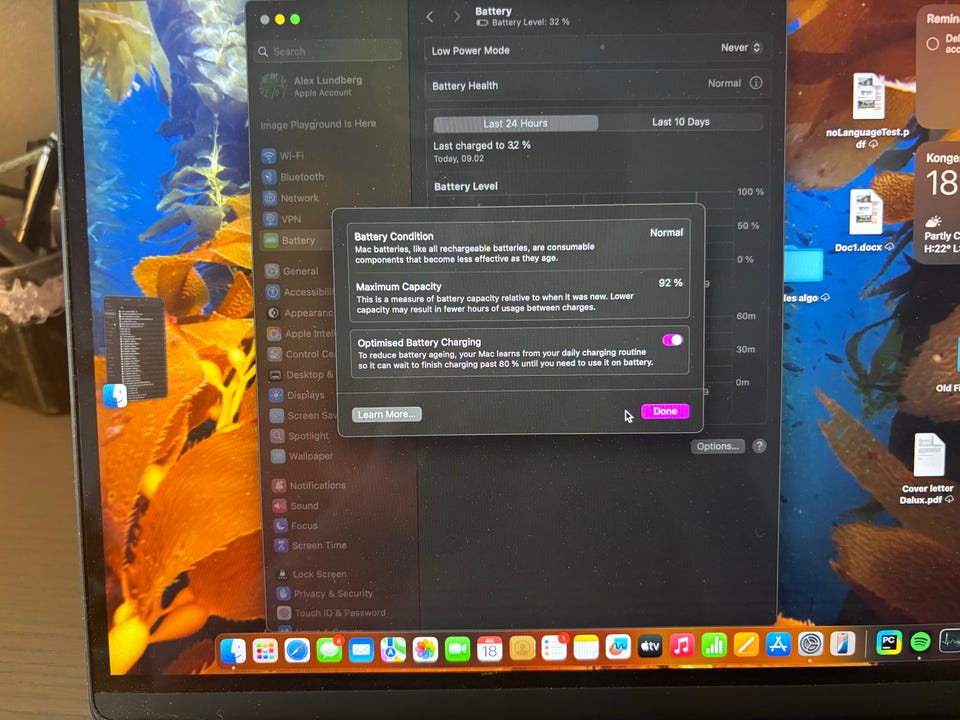Click the Done button
This screenshot has height=720, width=960.
point(665,411)
